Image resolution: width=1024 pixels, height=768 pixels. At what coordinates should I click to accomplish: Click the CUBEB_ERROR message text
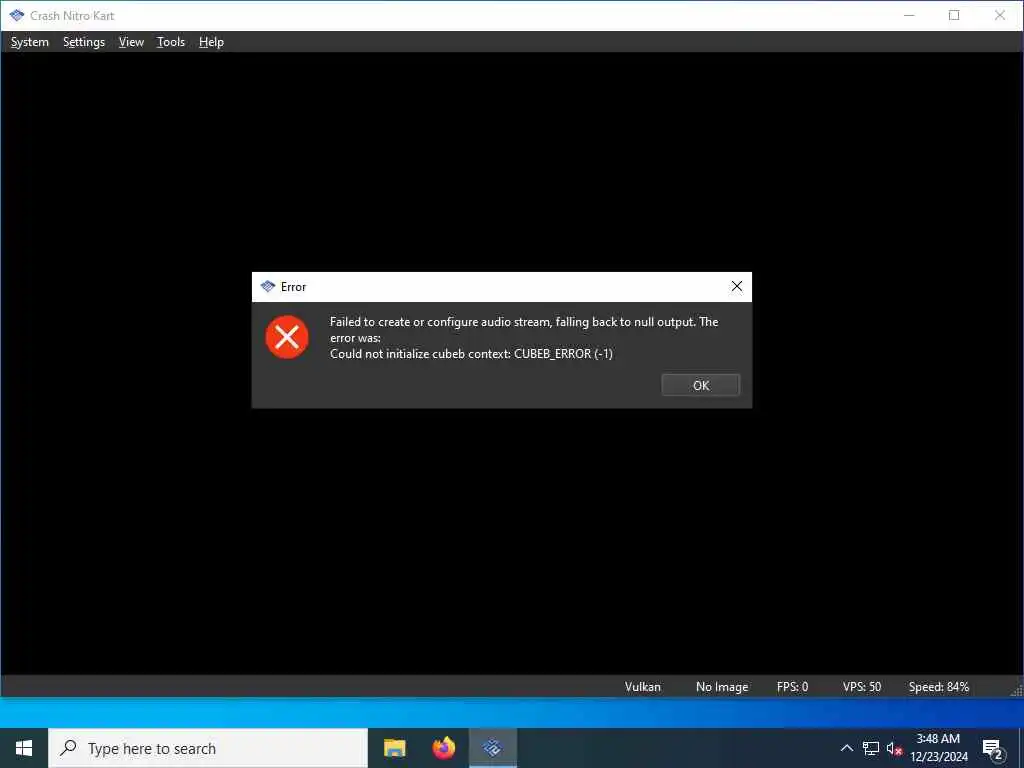[x=471, y=353]
